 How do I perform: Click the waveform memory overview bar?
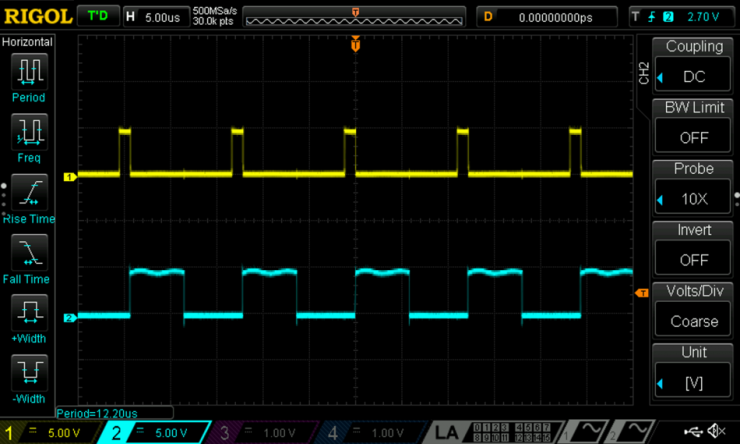(x=354, y=17)
